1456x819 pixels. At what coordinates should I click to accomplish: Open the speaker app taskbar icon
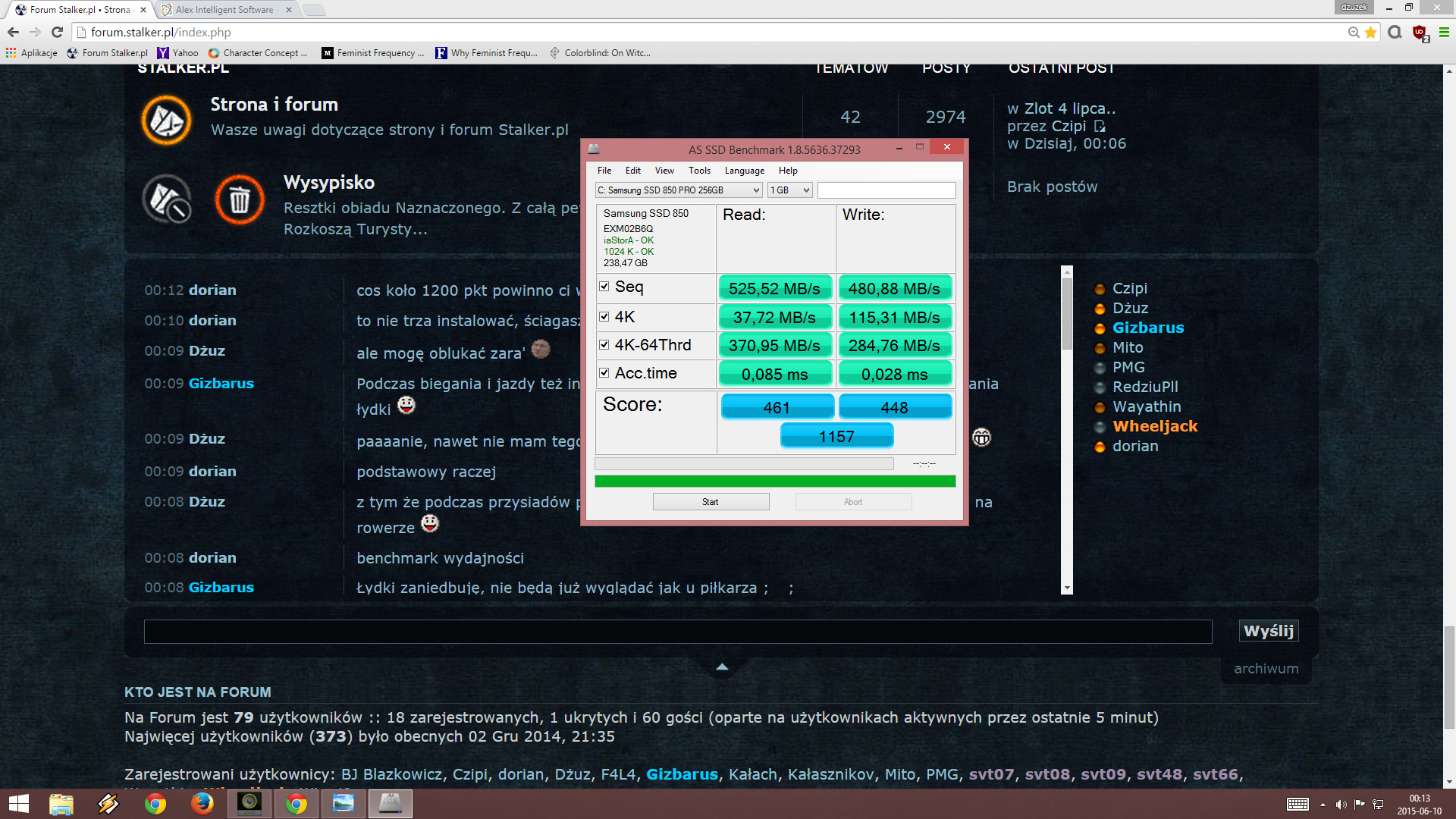click(249, 804)
